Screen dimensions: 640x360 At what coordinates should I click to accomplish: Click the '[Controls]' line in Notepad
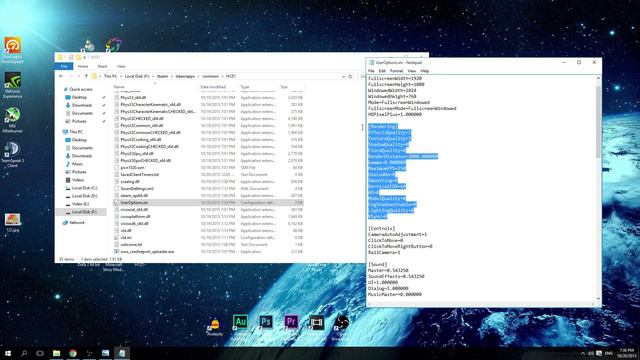coord(381,229)
